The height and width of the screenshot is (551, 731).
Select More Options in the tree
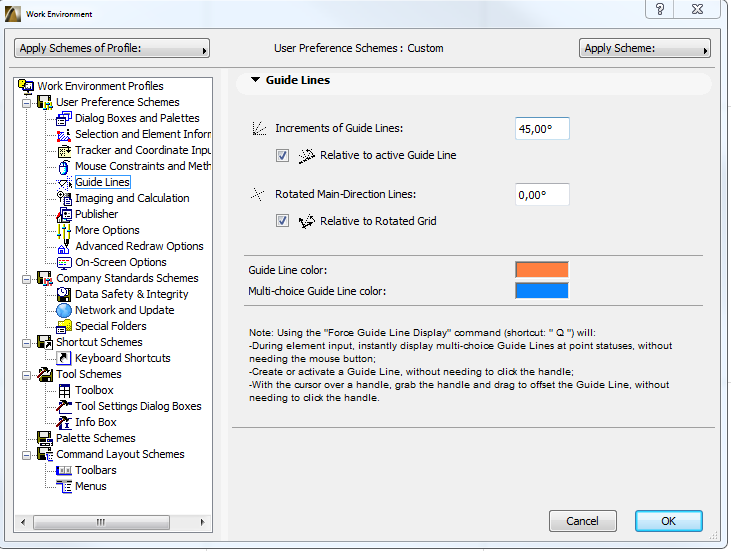tap(107, 230)
